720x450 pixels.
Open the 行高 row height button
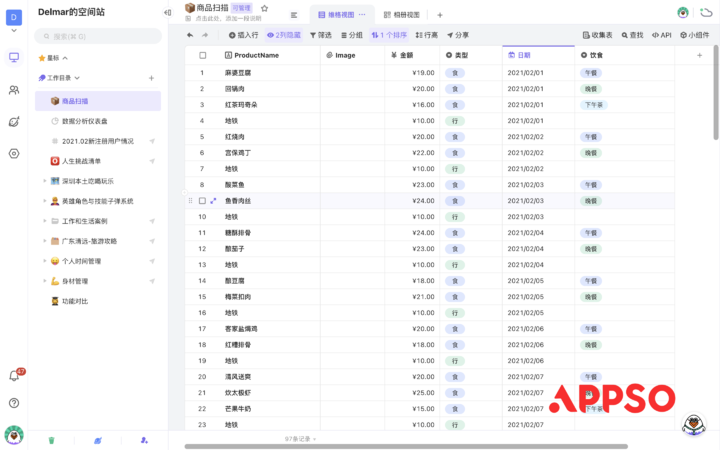[x=427, y=35]
